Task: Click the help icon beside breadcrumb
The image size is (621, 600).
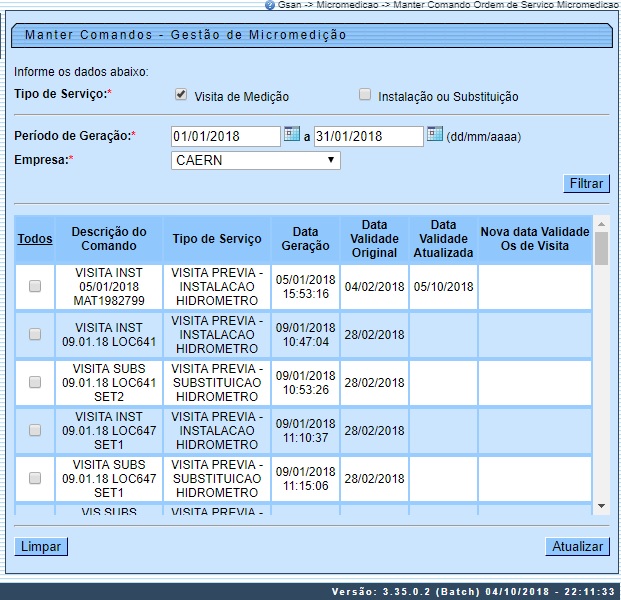Action: (269, 5)
